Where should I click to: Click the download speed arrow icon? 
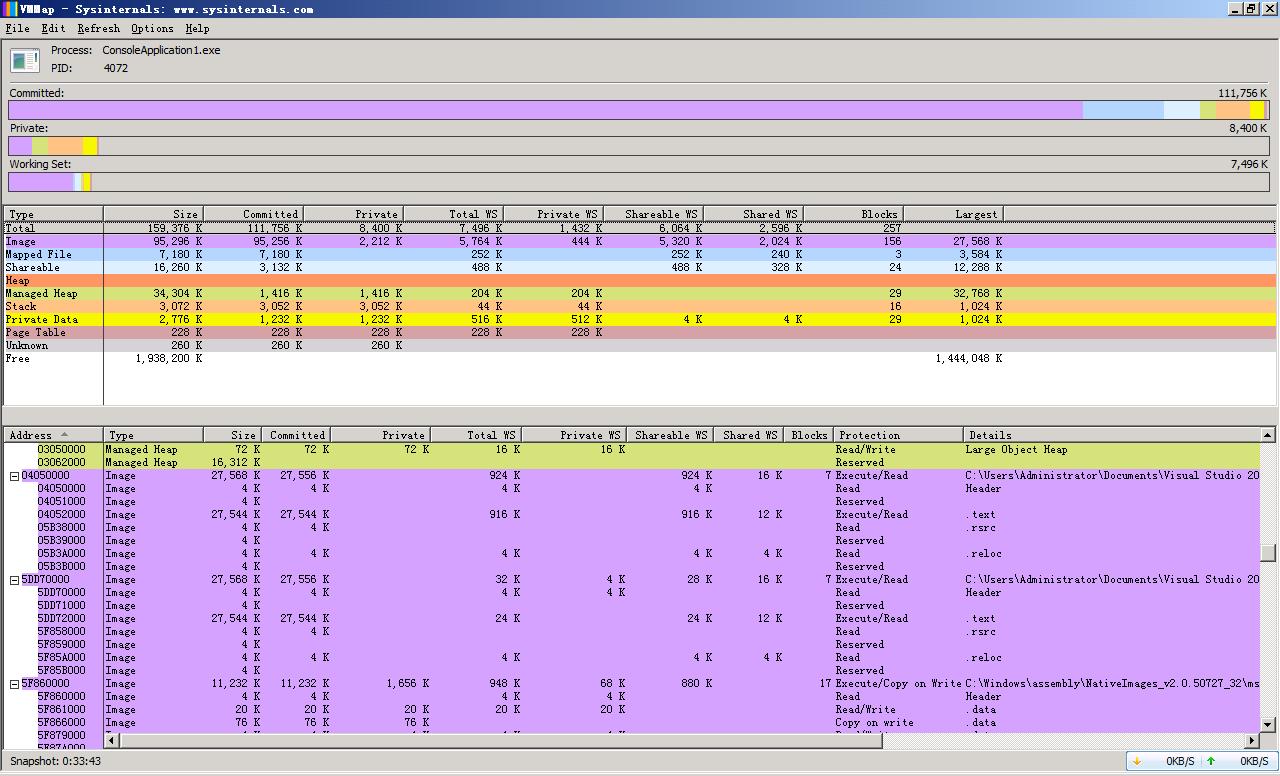tap(1137, 761)
